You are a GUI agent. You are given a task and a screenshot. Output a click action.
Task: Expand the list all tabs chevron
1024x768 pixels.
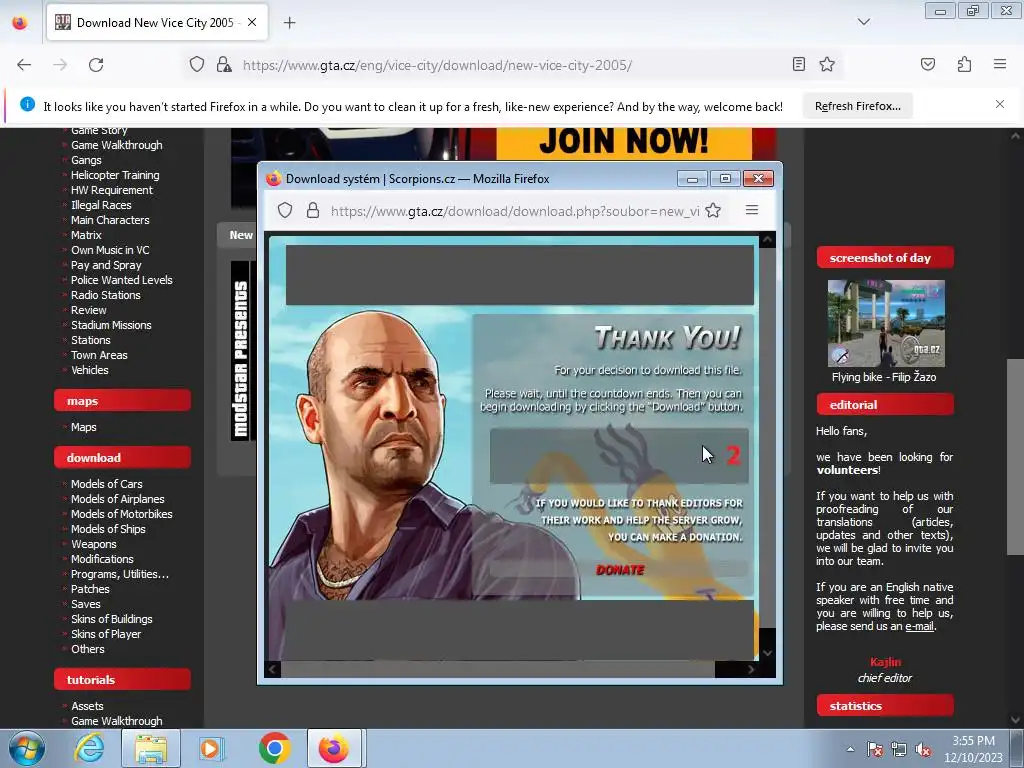click(x=863, y=22)
